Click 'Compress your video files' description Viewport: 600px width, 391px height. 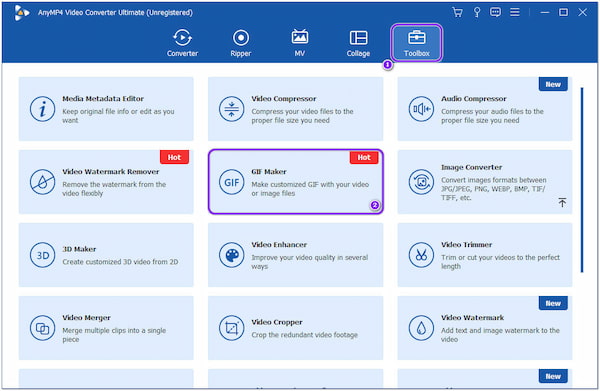pos(302,116)
